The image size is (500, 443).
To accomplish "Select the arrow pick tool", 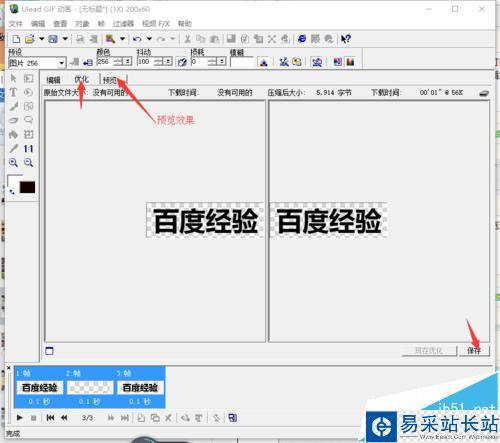I will click(x=13, y=79).
